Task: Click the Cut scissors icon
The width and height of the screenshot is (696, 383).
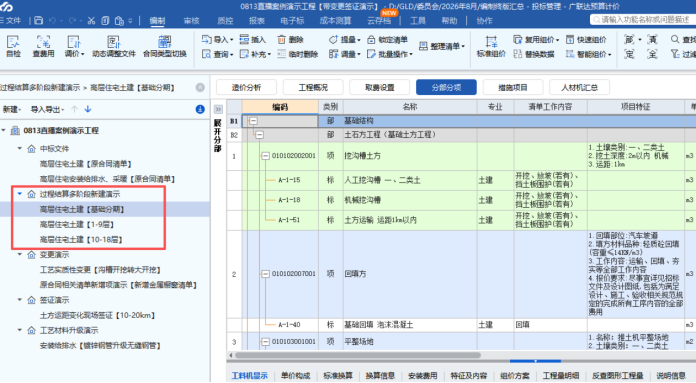Action: pos(91,20)
